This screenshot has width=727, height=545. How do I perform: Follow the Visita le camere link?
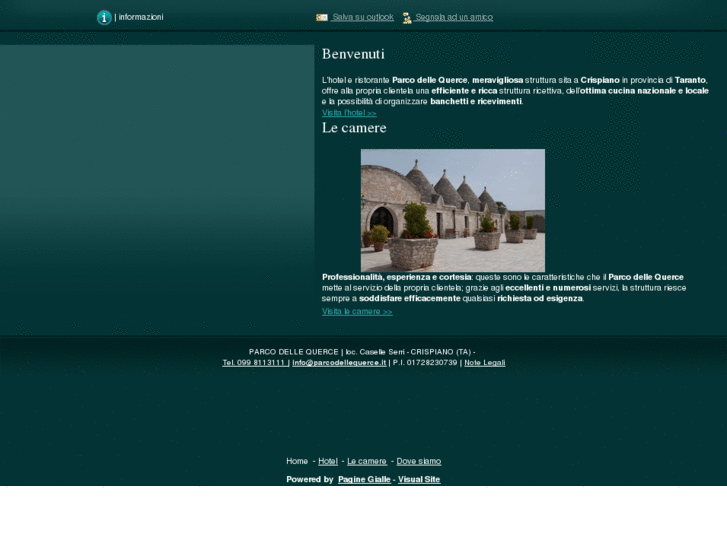pos(357,311)
